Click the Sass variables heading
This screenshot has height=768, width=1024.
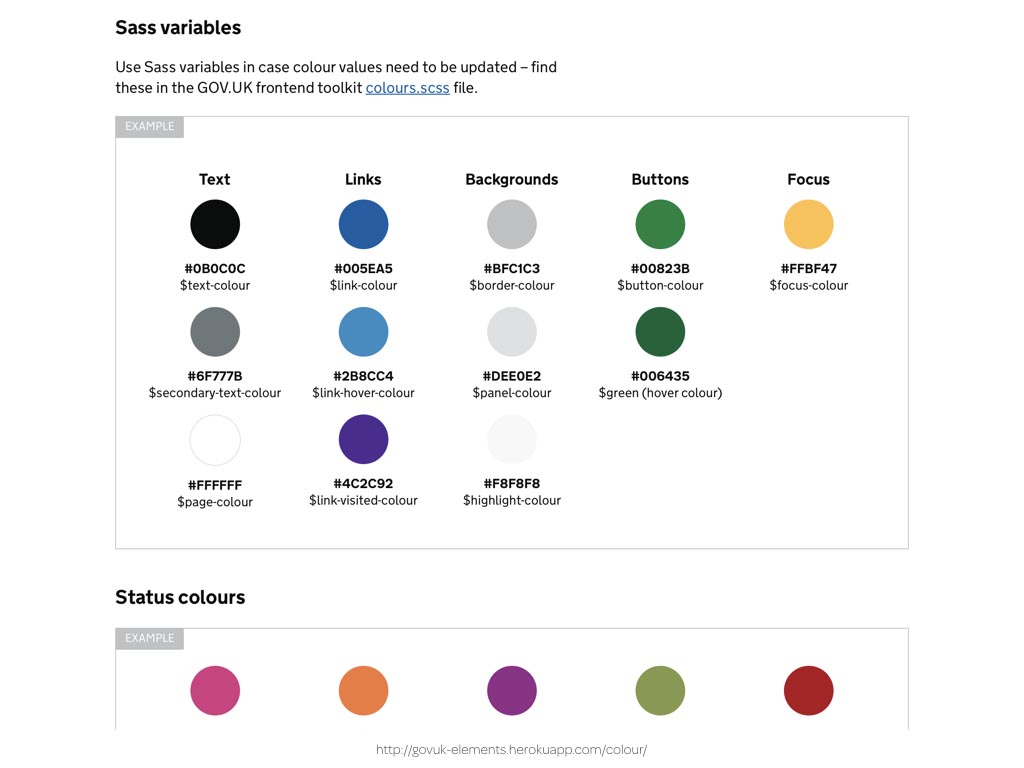(x=178, y=27)
